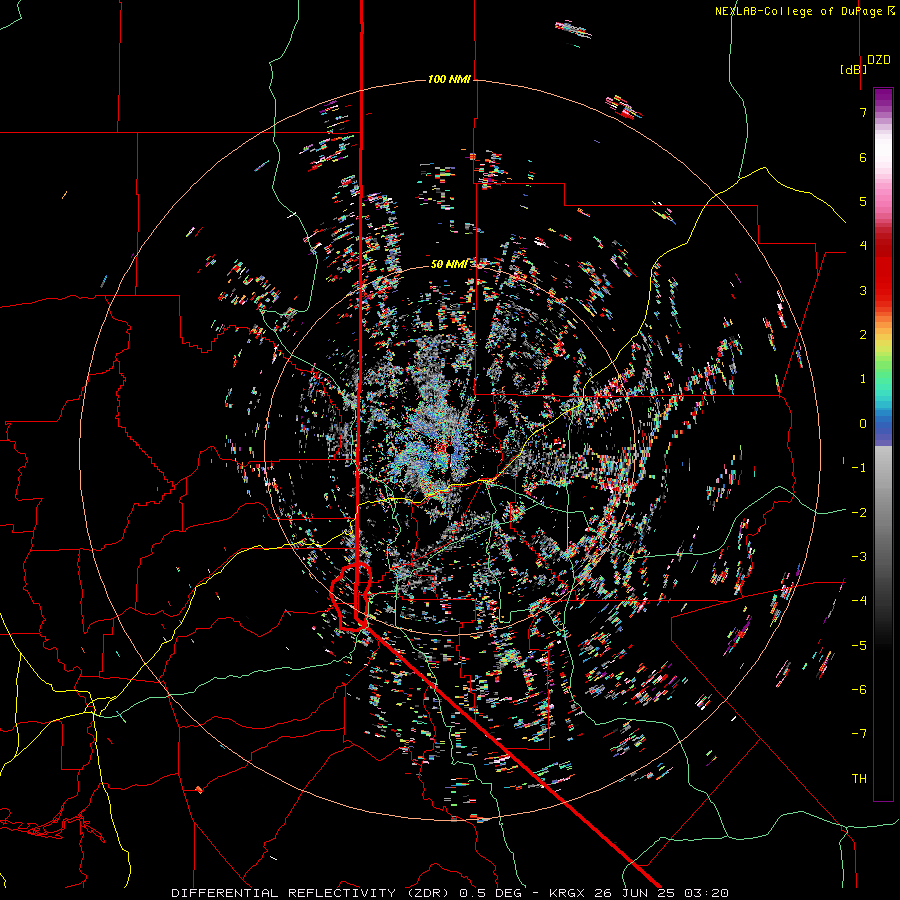Click the DZD label above the color scale

tap(879, 60)
